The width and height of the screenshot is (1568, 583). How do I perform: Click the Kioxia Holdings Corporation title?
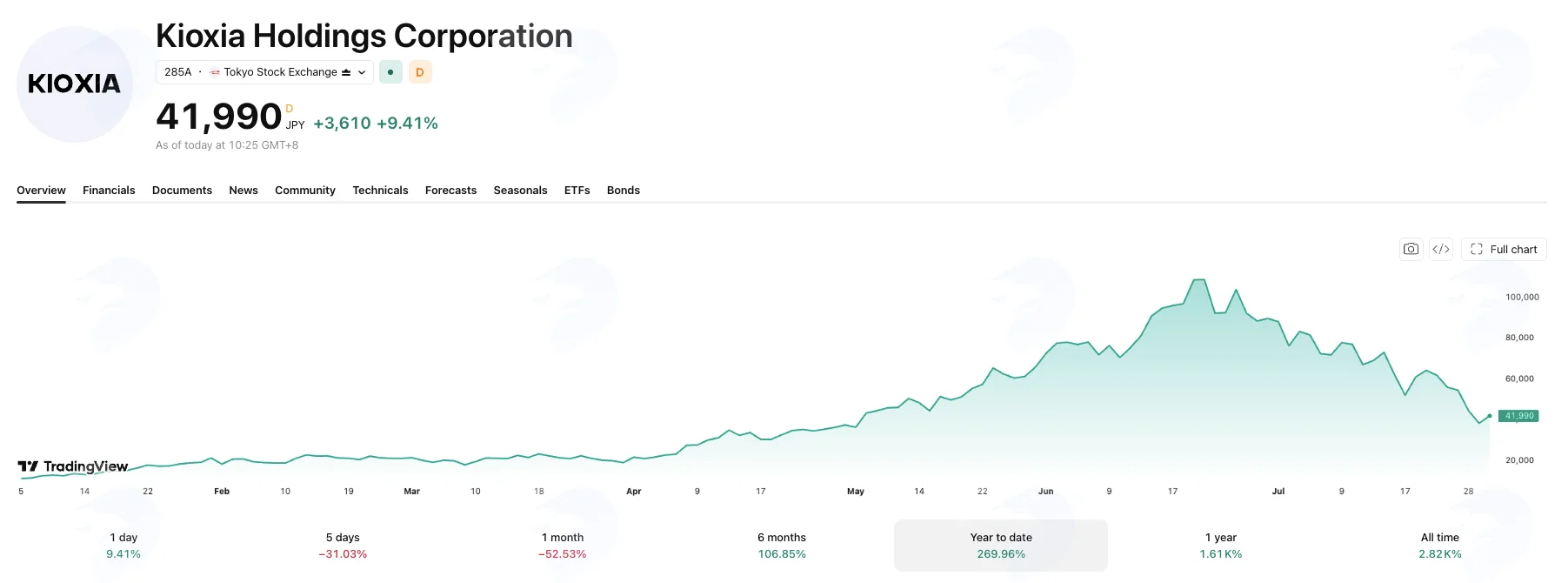(364, 37)
